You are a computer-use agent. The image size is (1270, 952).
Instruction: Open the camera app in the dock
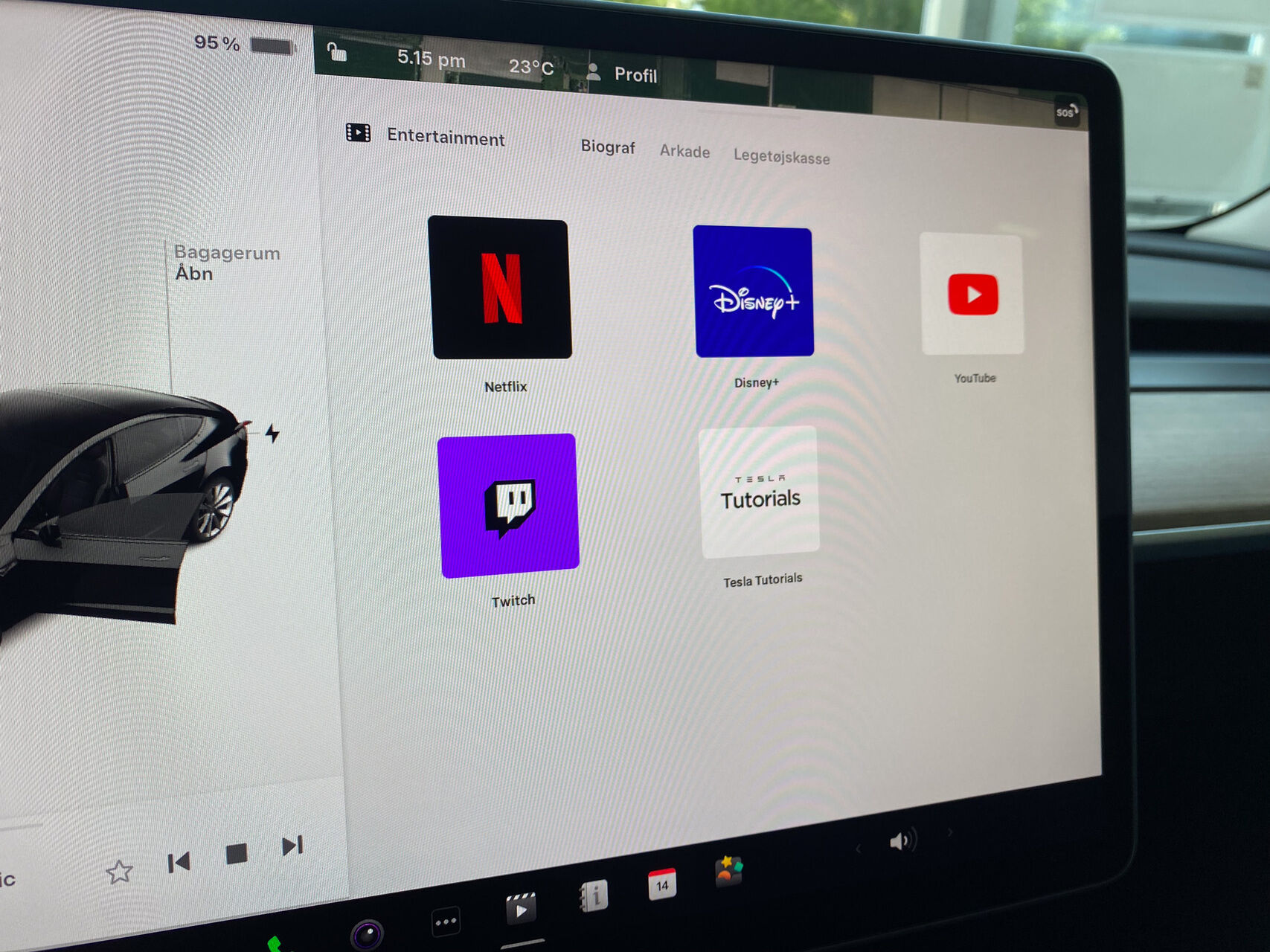(367, 934)
